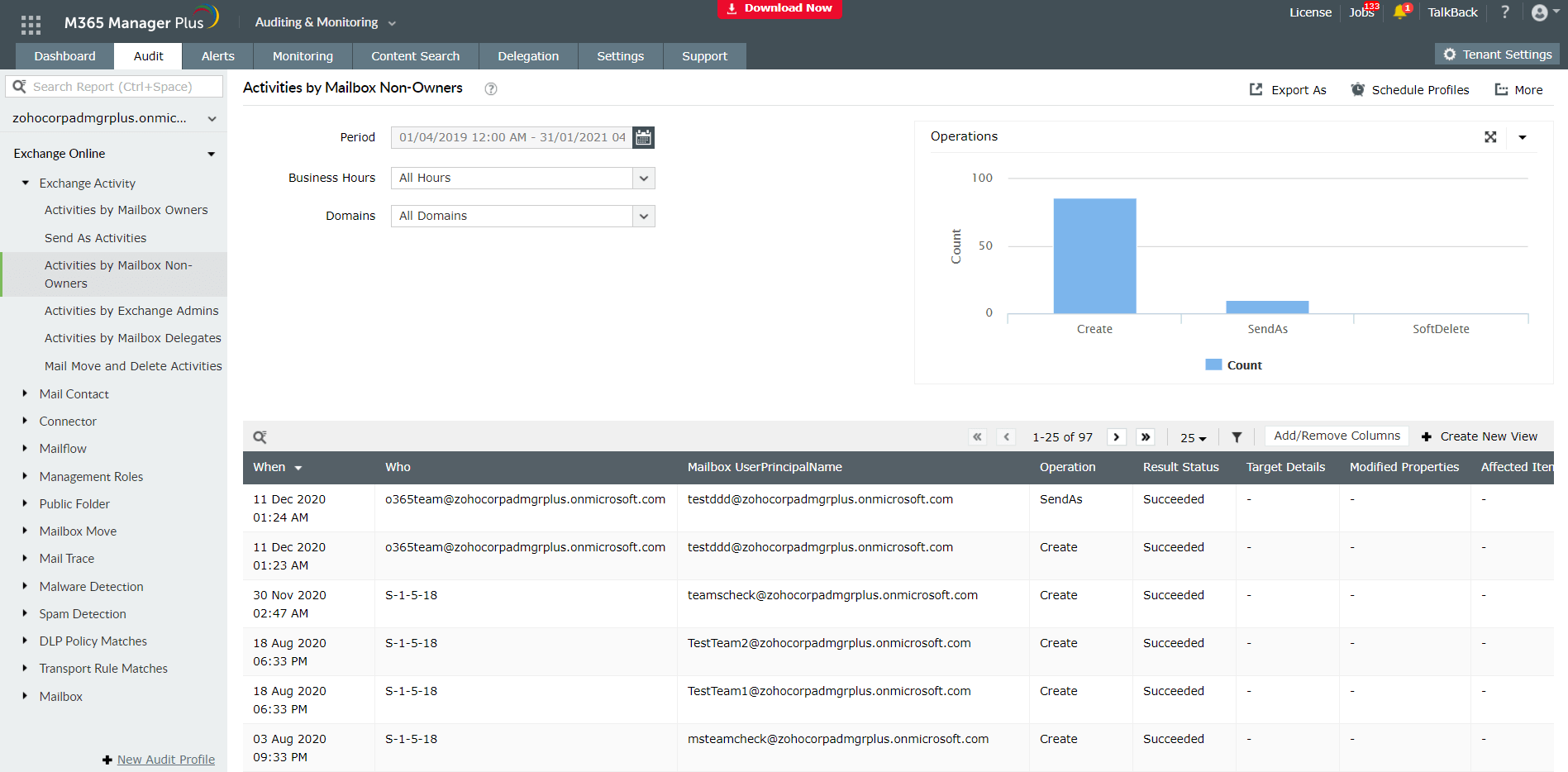Switch to the Alerts tab
The width and height of the screenshot is (1568, 772).
point(218,56)
